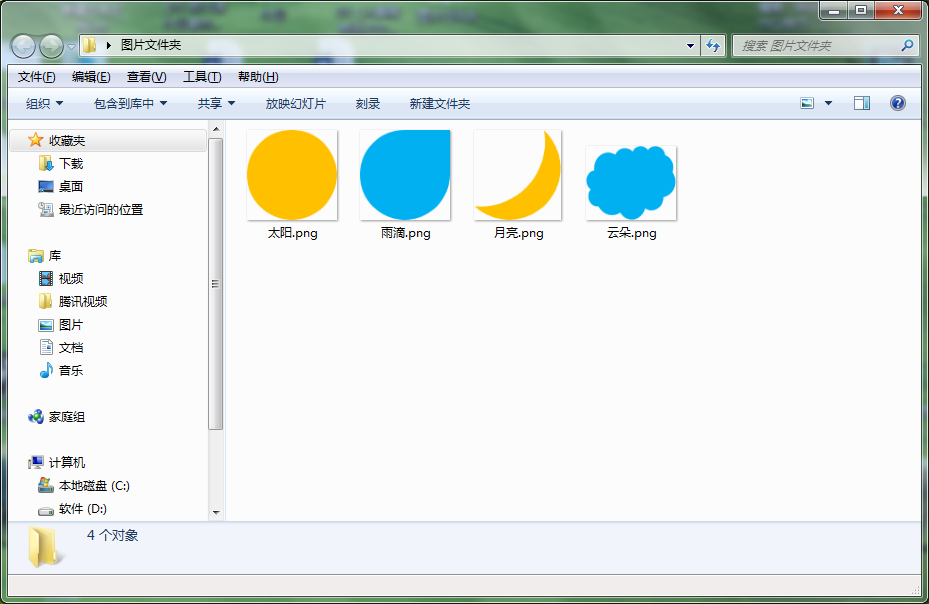The height and width of the screenshot is (604, 929).
Task: Open the 工具(T) menu
Action: tap(202, 77)
